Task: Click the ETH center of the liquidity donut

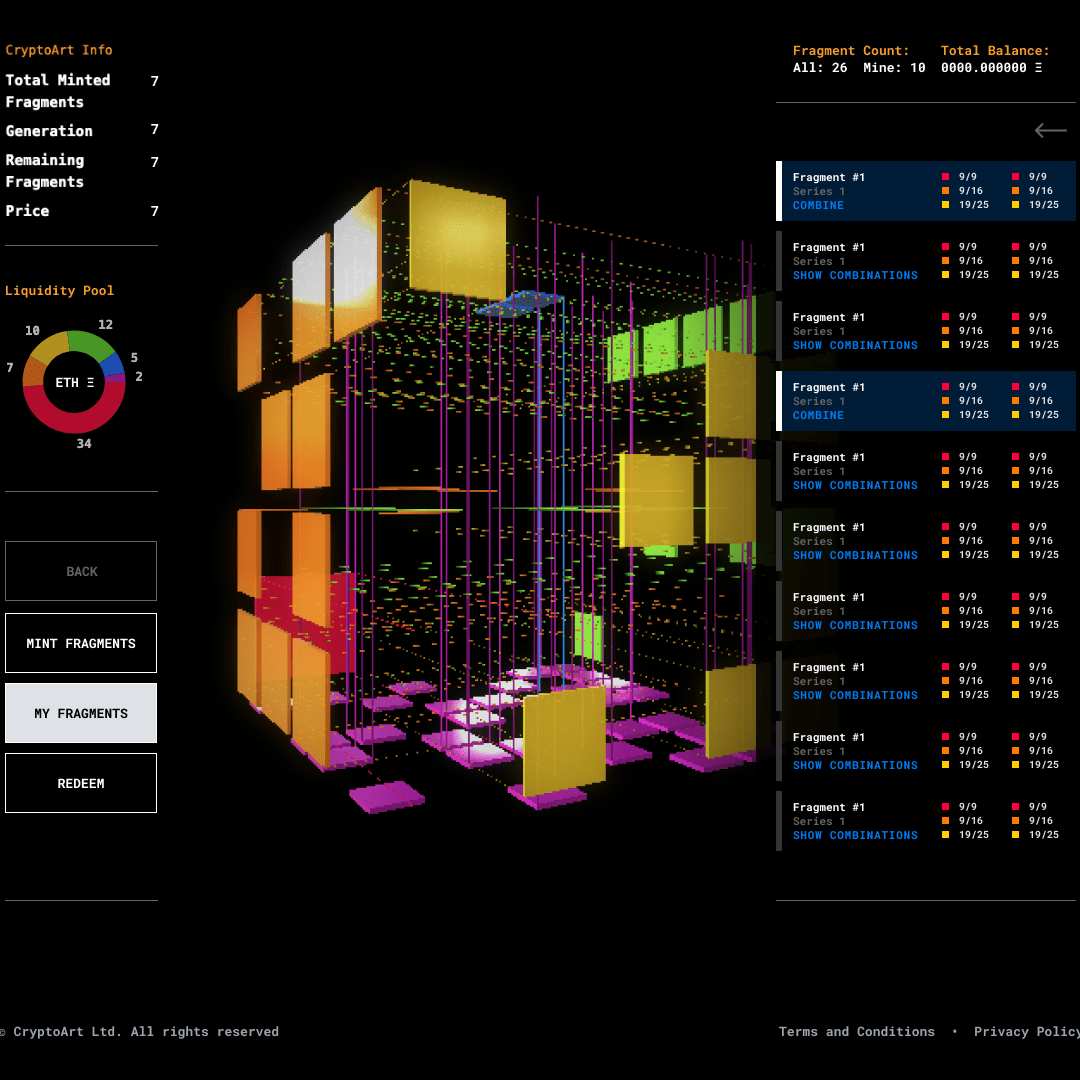Action: tap(74, 383)
